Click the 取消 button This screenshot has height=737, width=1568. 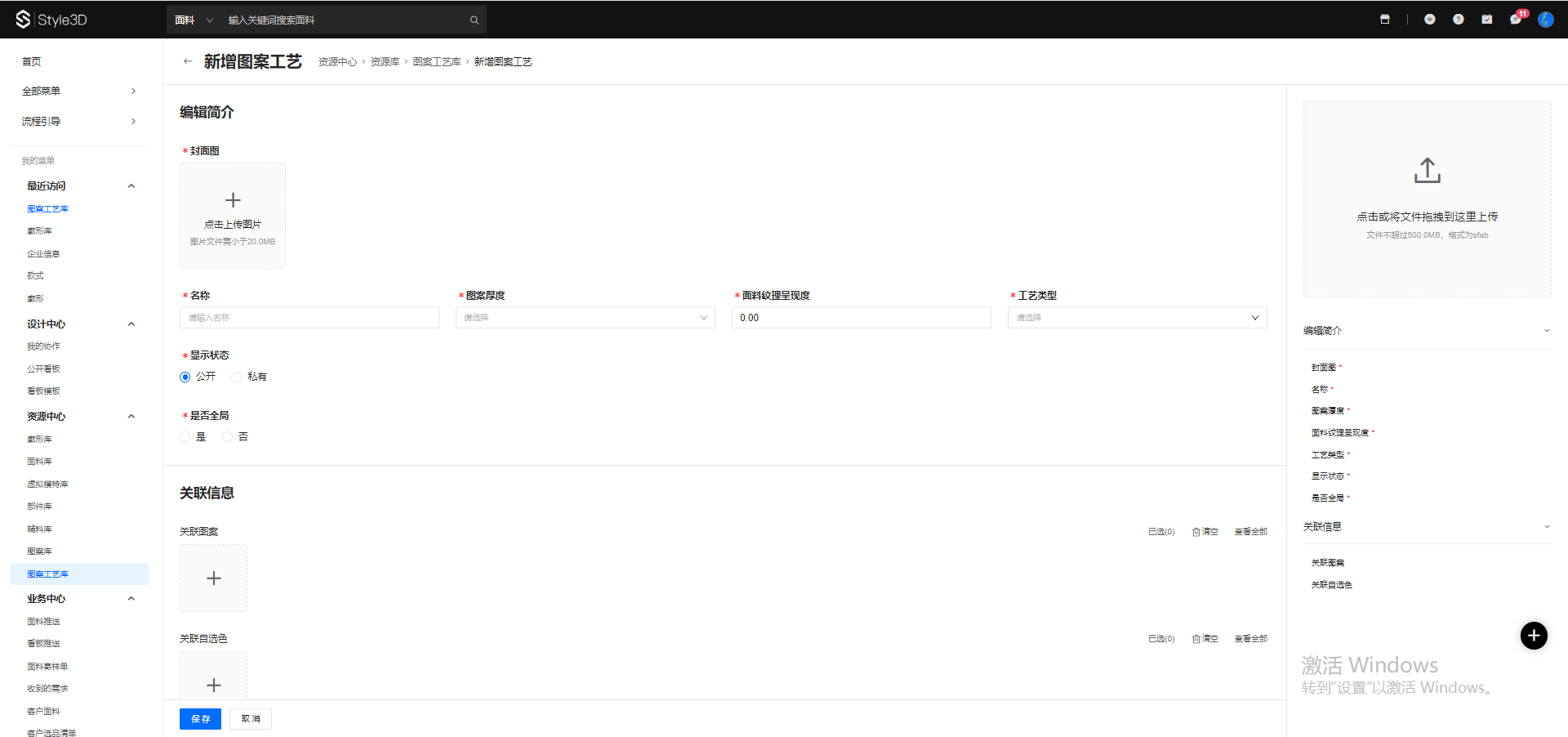tap(250, 719)
